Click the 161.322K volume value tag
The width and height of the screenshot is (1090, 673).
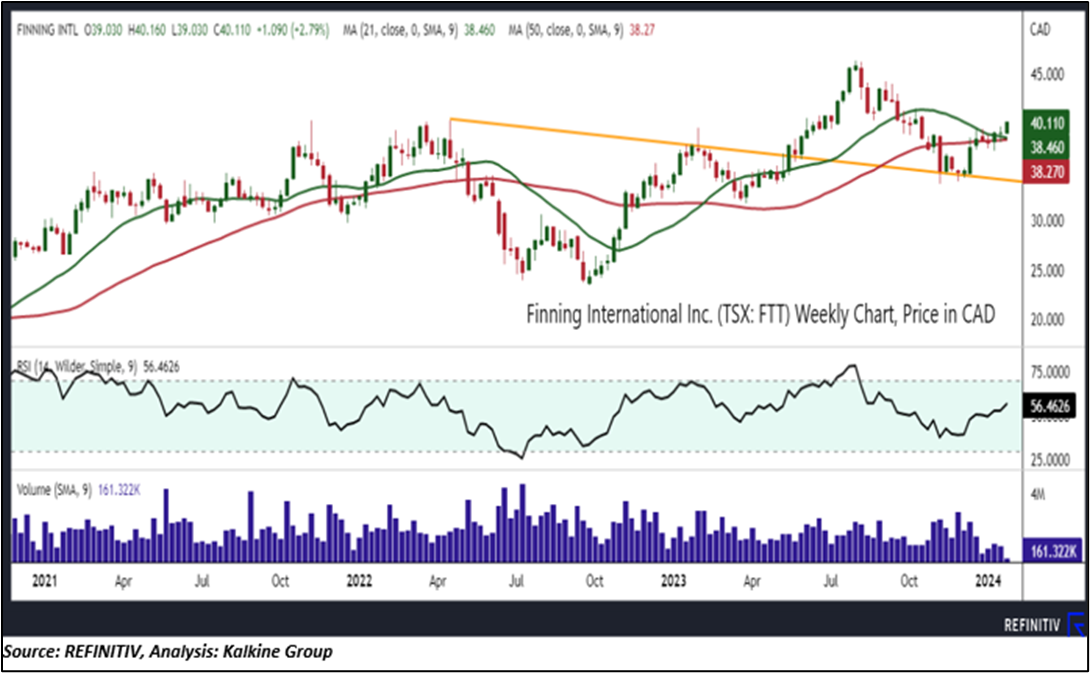(x=1052, y=551)
